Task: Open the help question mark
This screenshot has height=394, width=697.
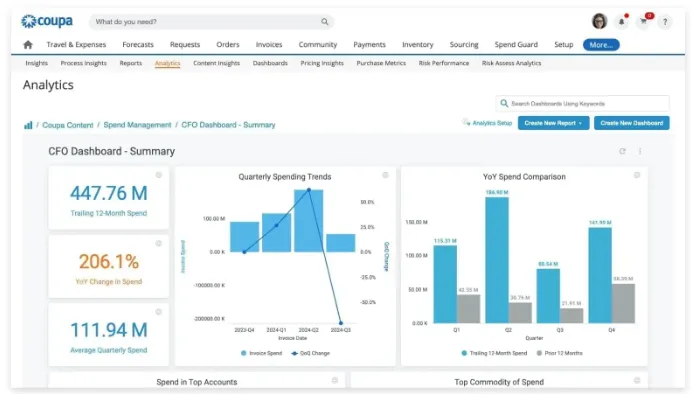Action: tap(665, 21)
